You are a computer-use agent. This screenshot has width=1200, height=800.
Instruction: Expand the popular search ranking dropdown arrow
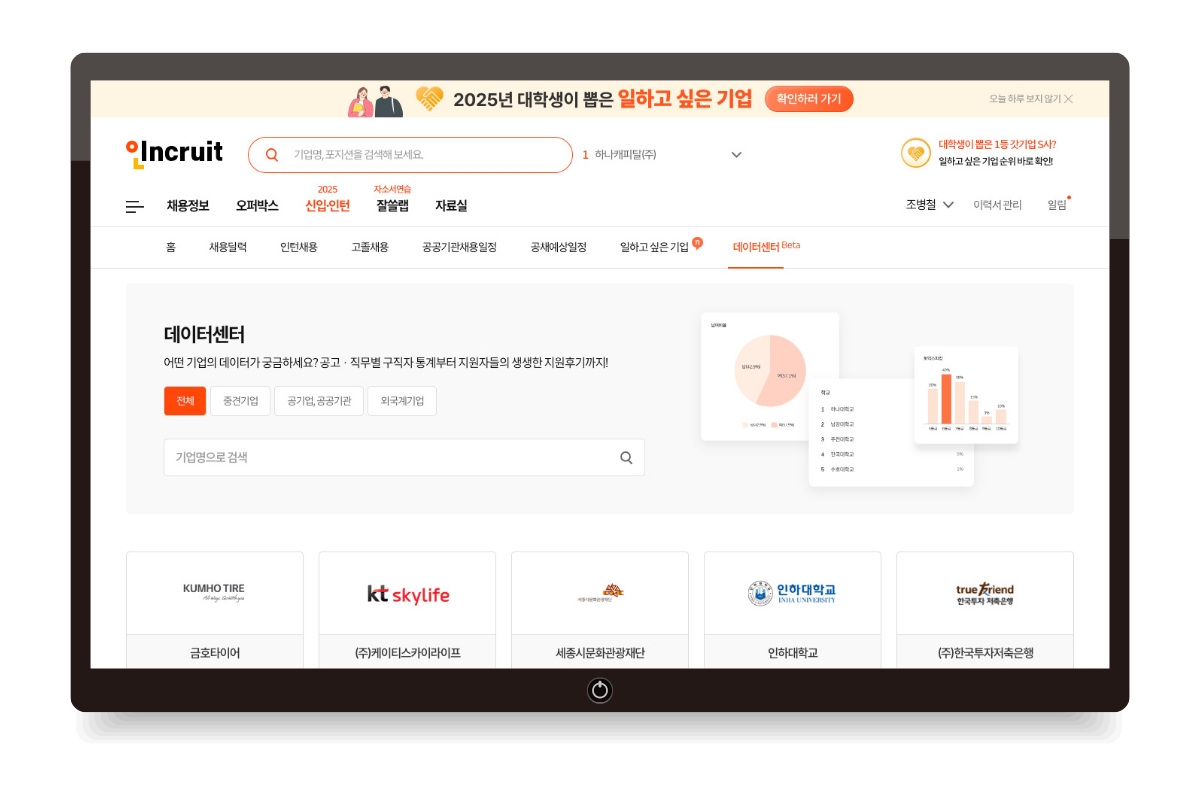pyautogui.click(x=737, y=155)
